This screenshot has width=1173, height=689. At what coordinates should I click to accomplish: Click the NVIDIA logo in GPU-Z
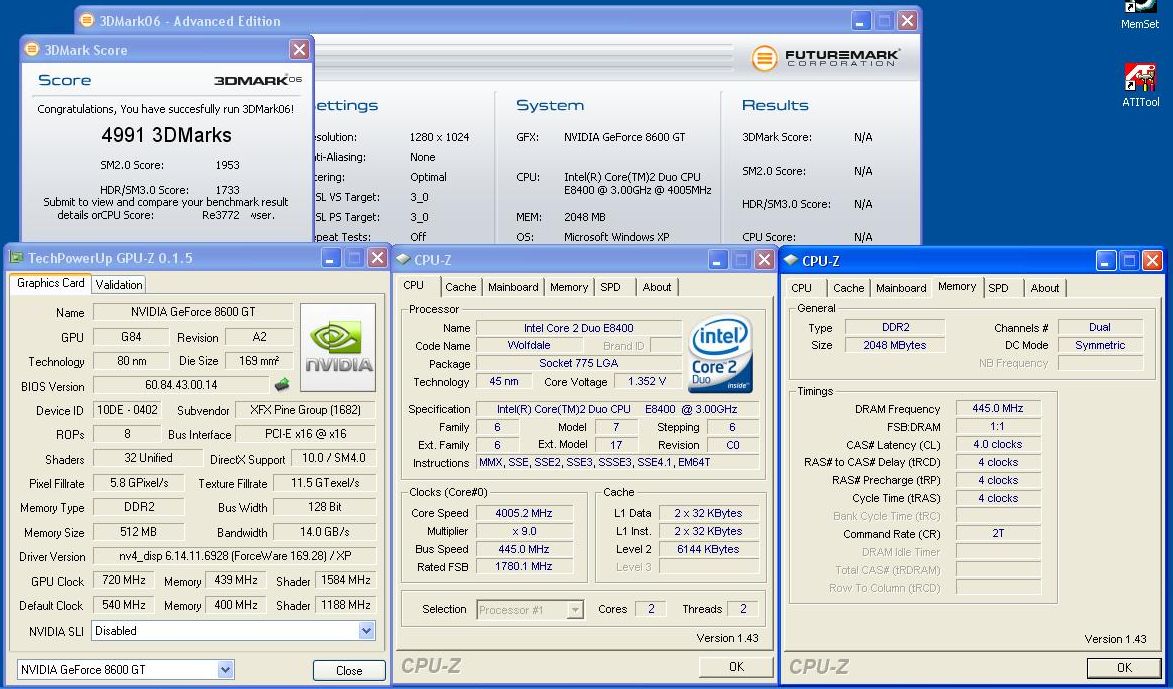pyautogui.click(x=338, y=347)
